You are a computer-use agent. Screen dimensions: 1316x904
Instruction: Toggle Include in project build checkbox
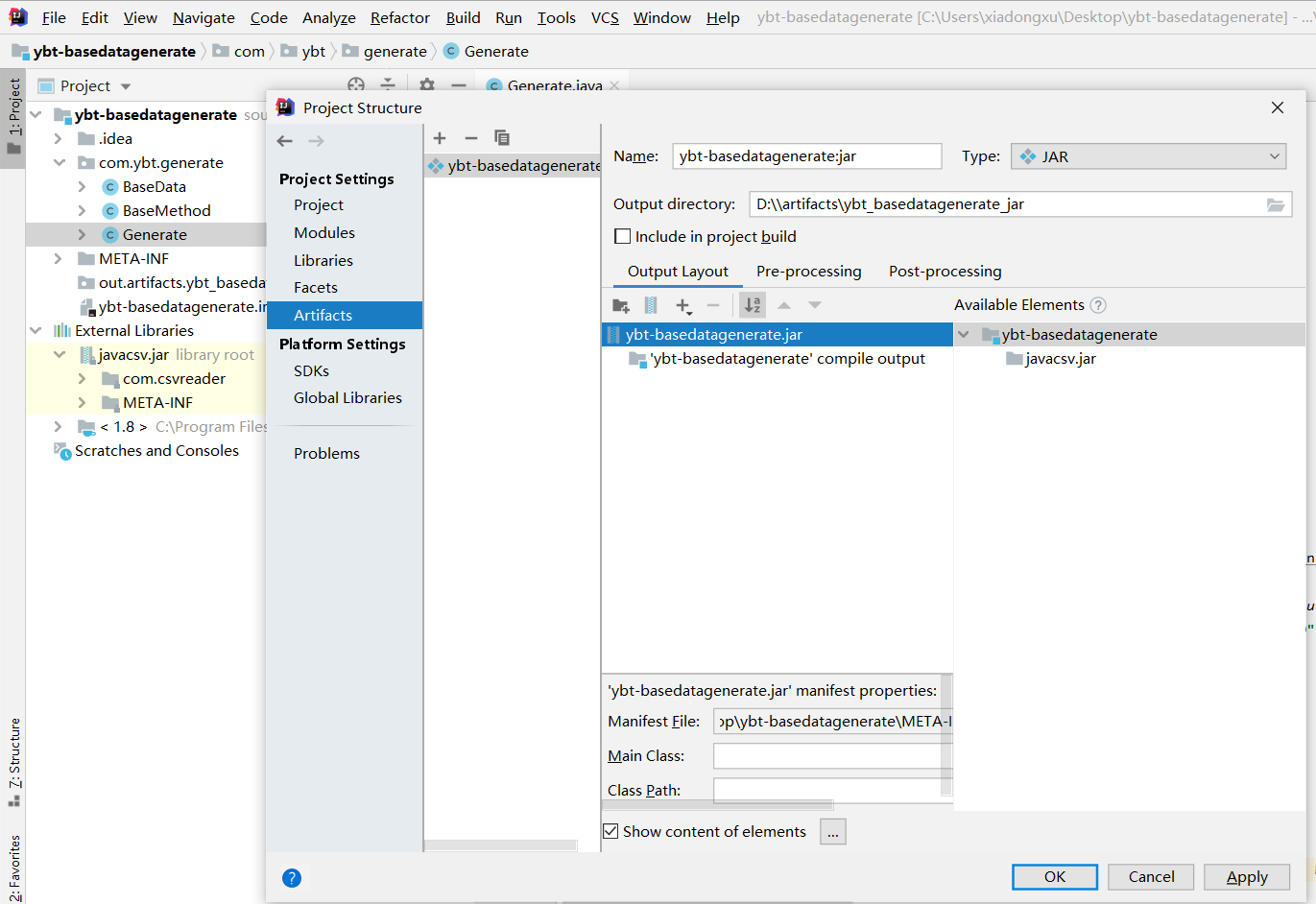623,237
